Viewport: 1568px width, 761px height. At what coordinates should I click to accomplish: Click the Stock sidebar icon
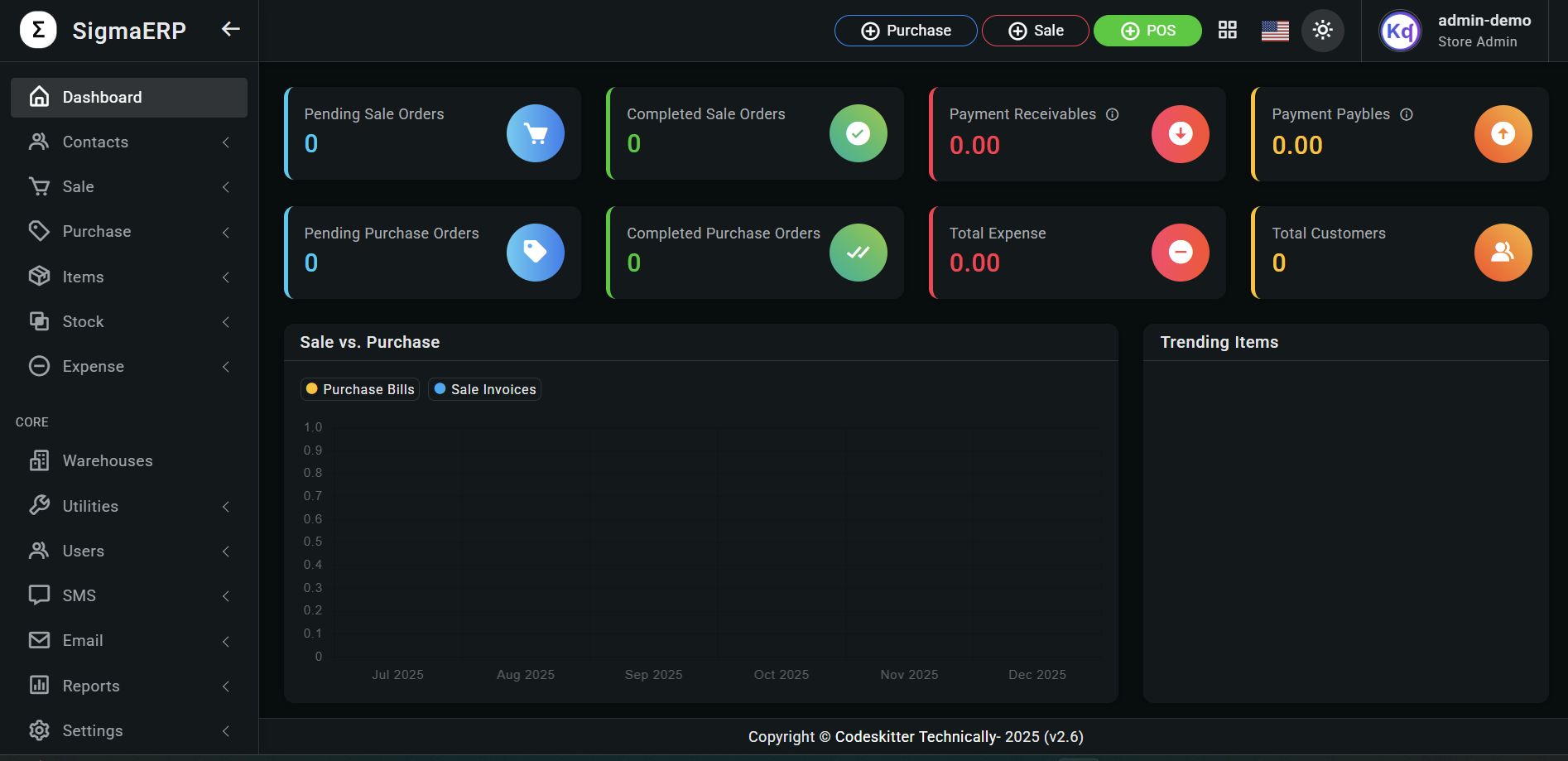click(39, 321)
